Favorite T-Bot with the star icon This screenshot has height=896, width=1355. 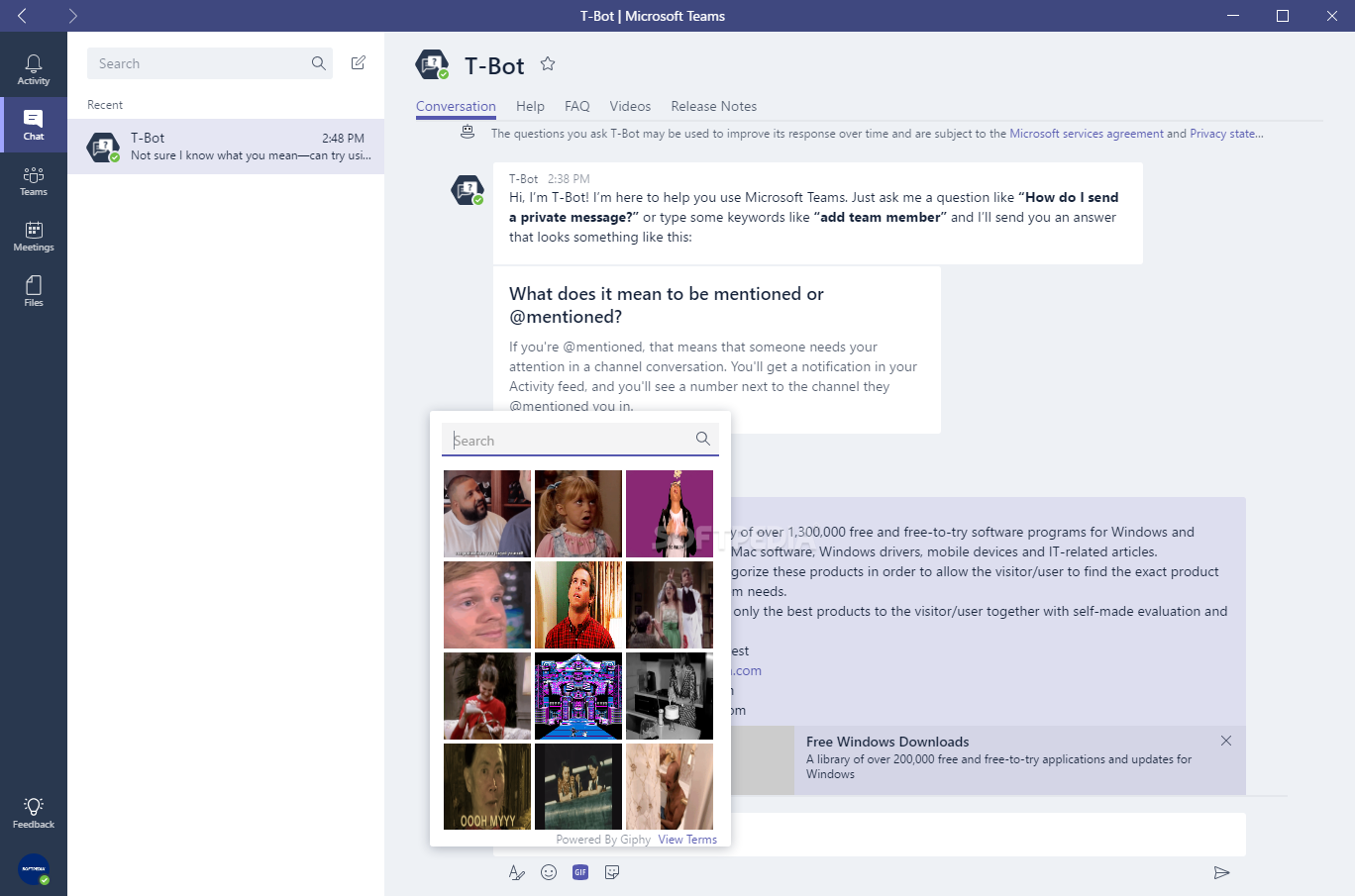(x=548, y=64)
